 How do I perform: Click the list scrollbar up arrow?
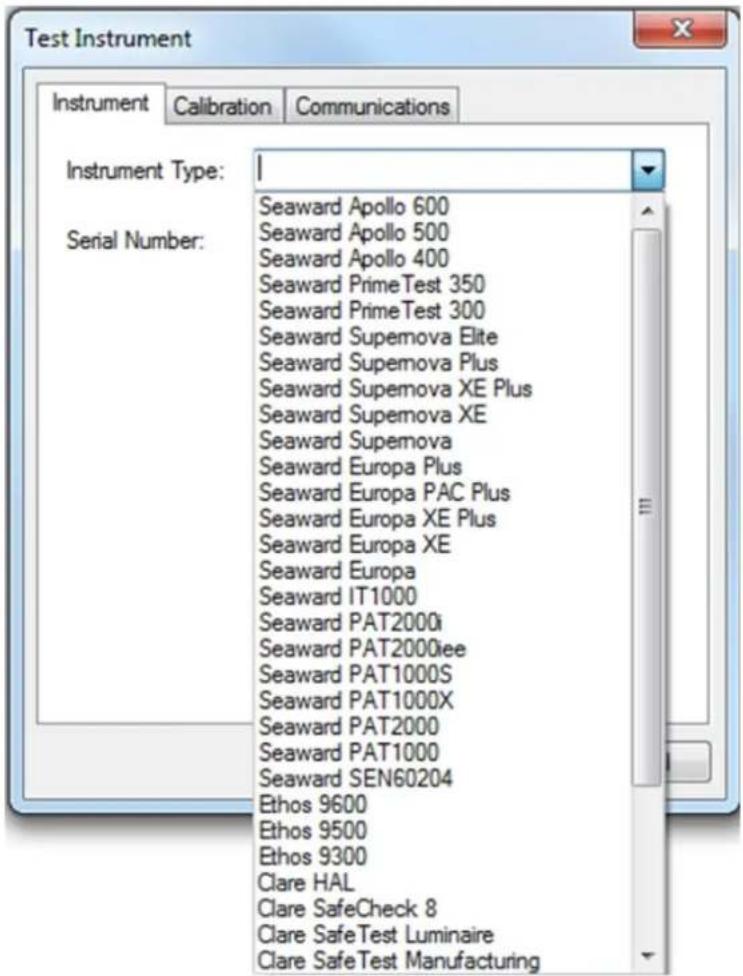(x=648, y=211)
